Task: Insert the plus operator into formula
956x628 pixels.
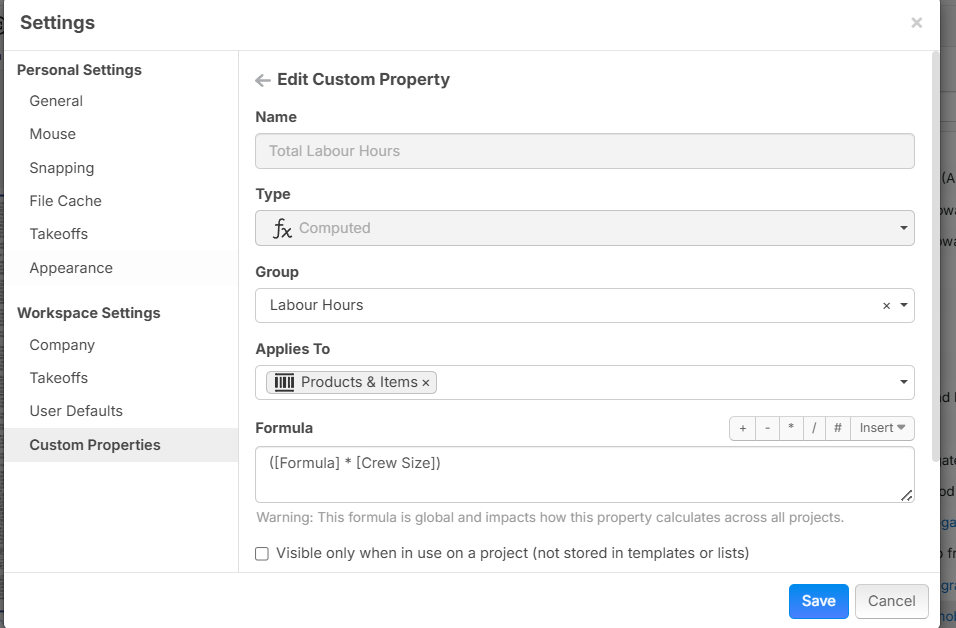Action: coord(742,428)
